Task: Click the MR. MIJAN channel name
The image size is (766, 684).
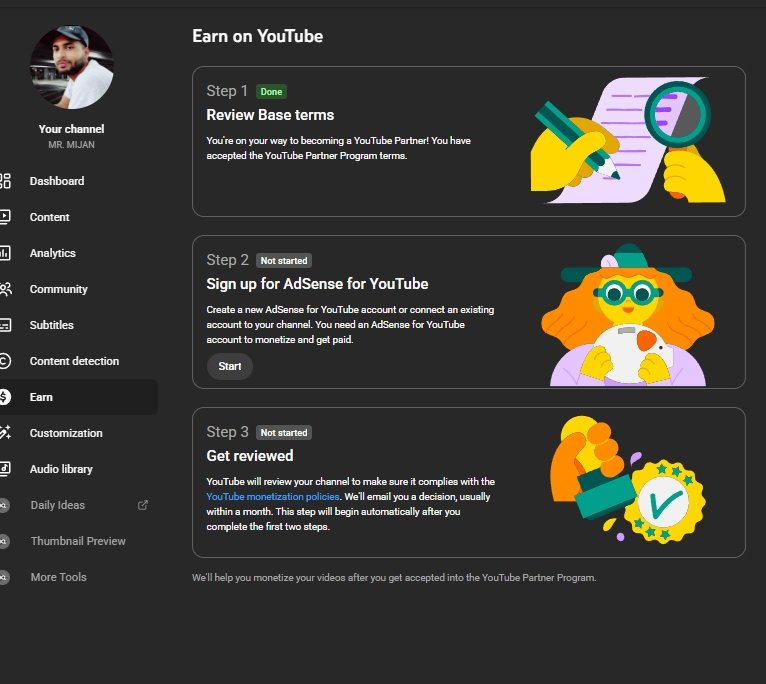Action: tap(71, 145)
